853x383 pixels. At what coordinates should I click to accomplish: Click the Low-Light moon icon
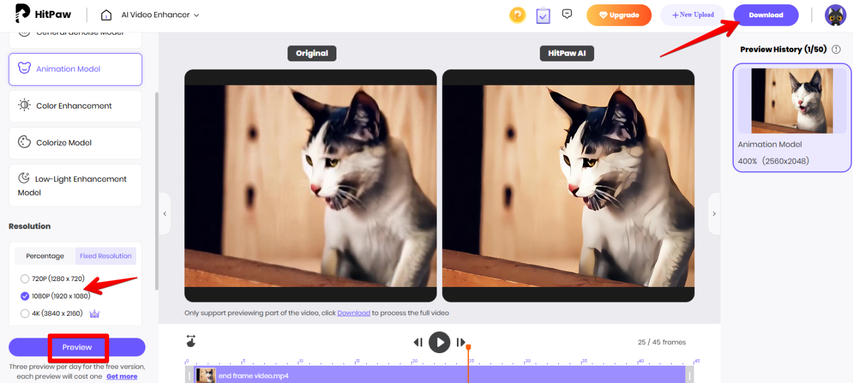[x=24, y=178]
